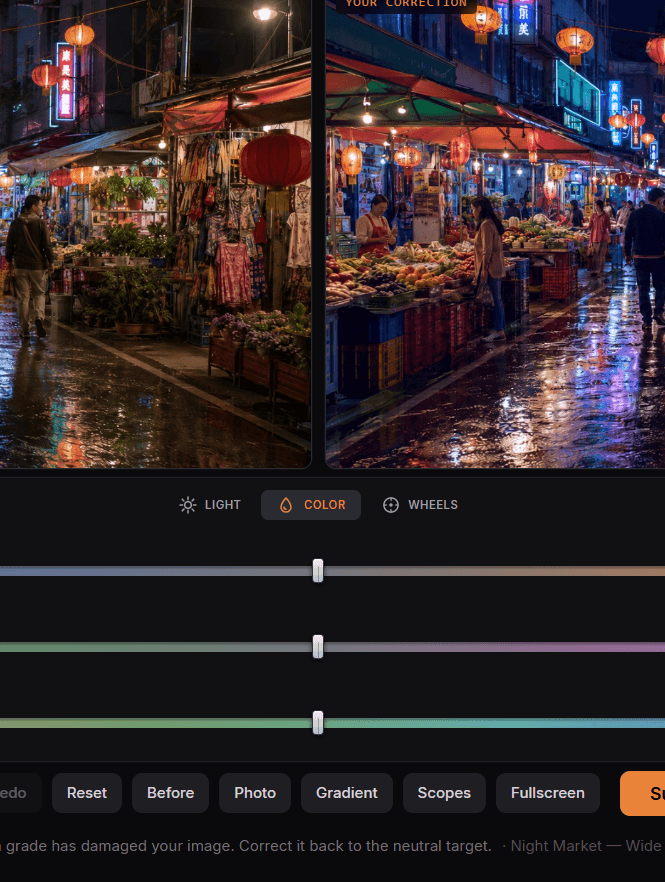
Task: Click the right 'Your Correction' preview image
Action: click(495, 233)
